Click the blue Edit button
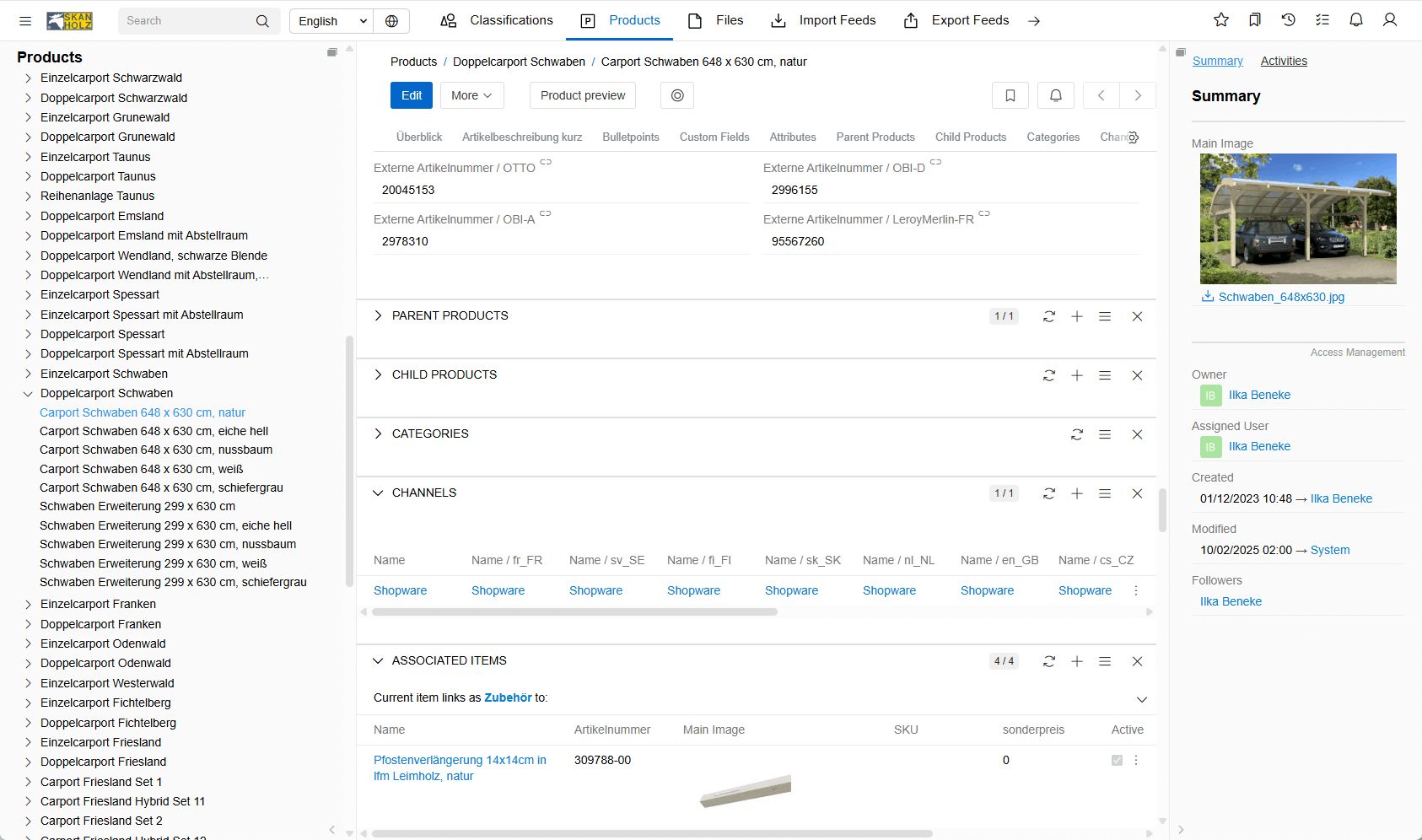 411,95
